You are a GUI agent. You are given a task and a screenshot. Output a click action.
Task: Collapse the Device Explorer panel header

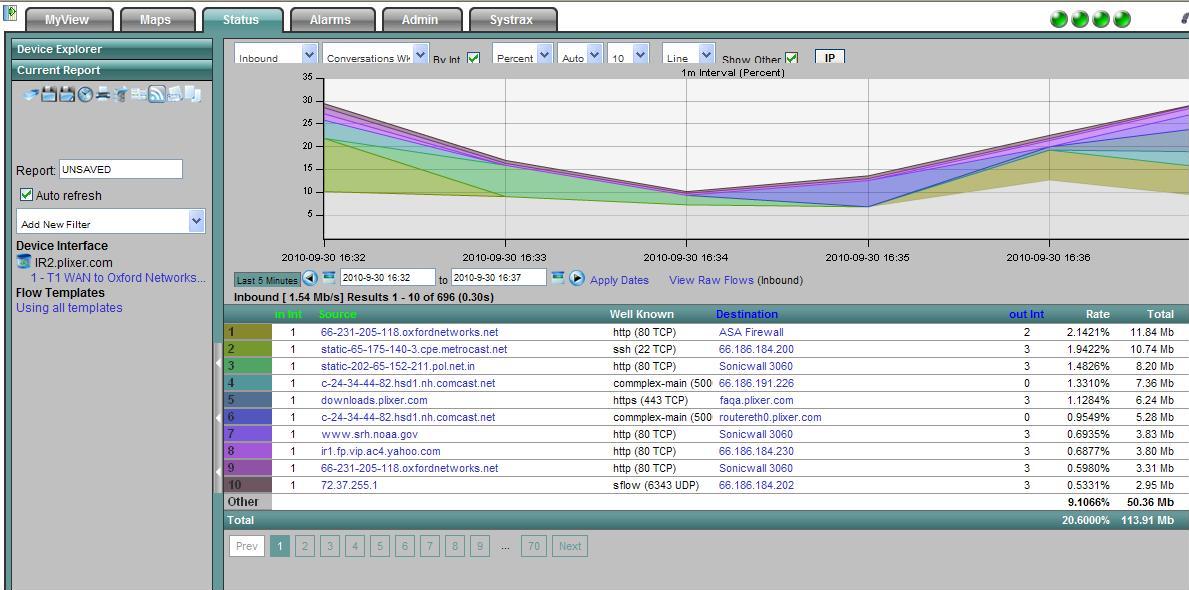tap(111, 49)
